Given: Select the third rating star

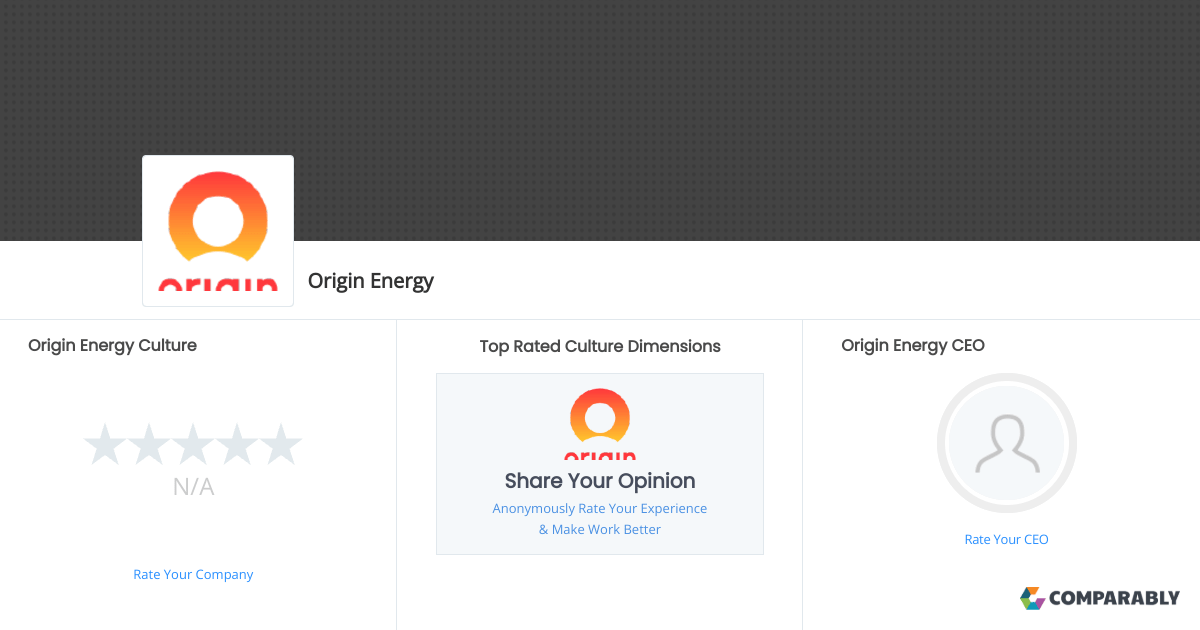Looking at the screenshot, I should [x=193, y=444].
